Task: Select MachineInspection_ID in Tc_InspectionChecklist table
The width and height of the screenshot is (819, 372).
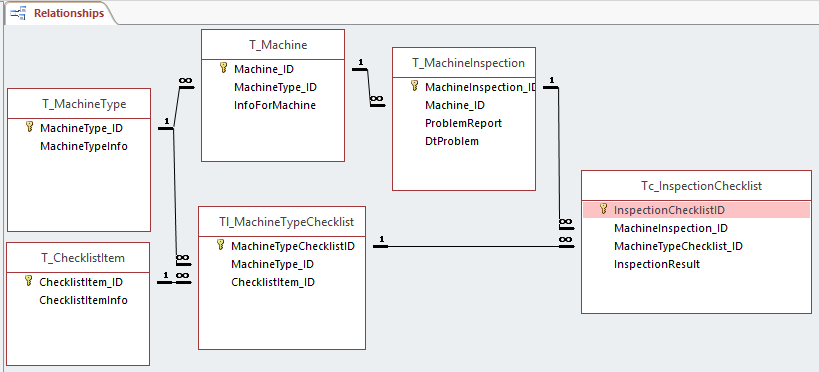Action: coord(671,228)
